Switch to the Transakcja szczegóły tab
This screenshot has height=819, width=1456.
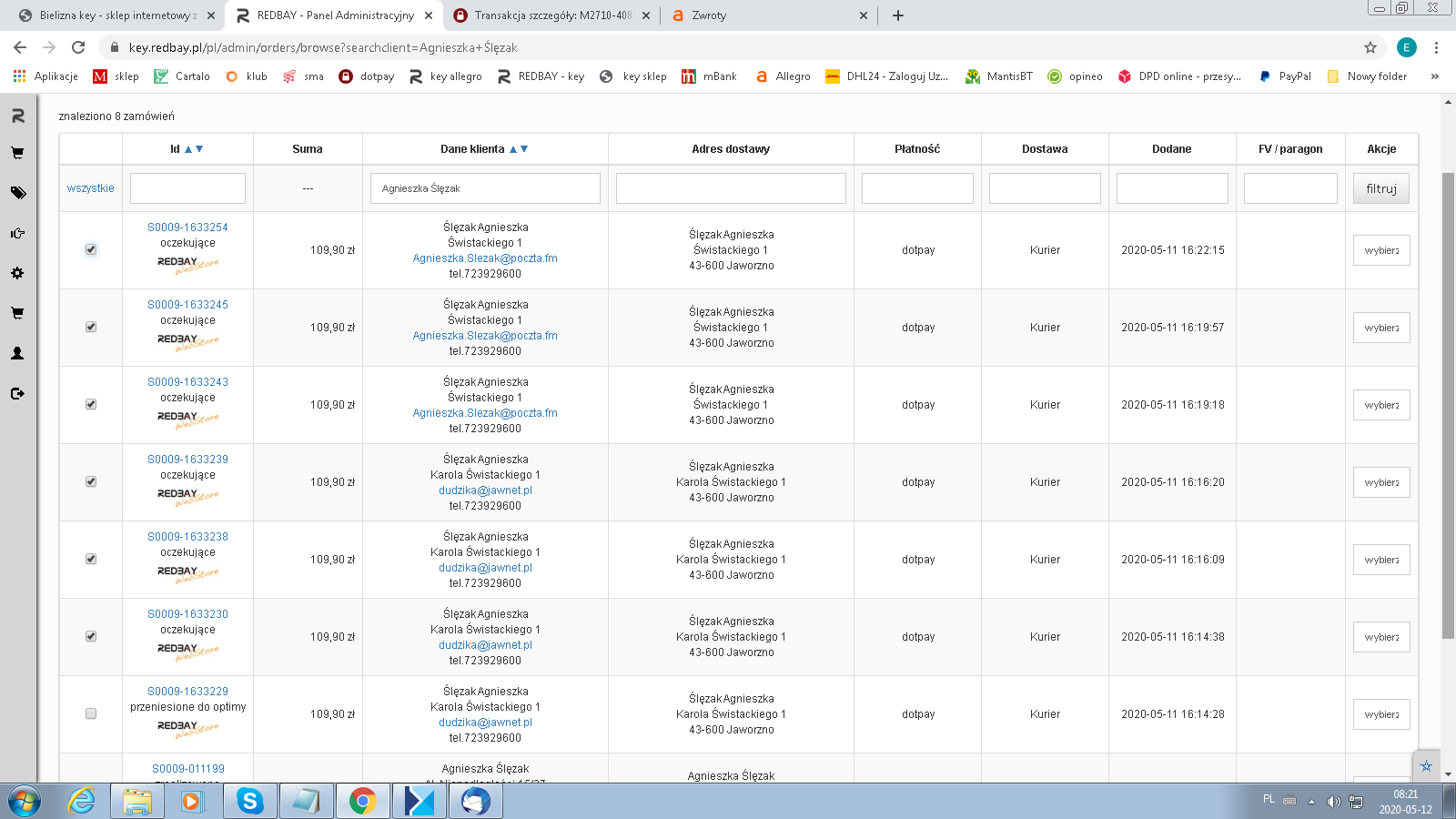tap(552, 15)
